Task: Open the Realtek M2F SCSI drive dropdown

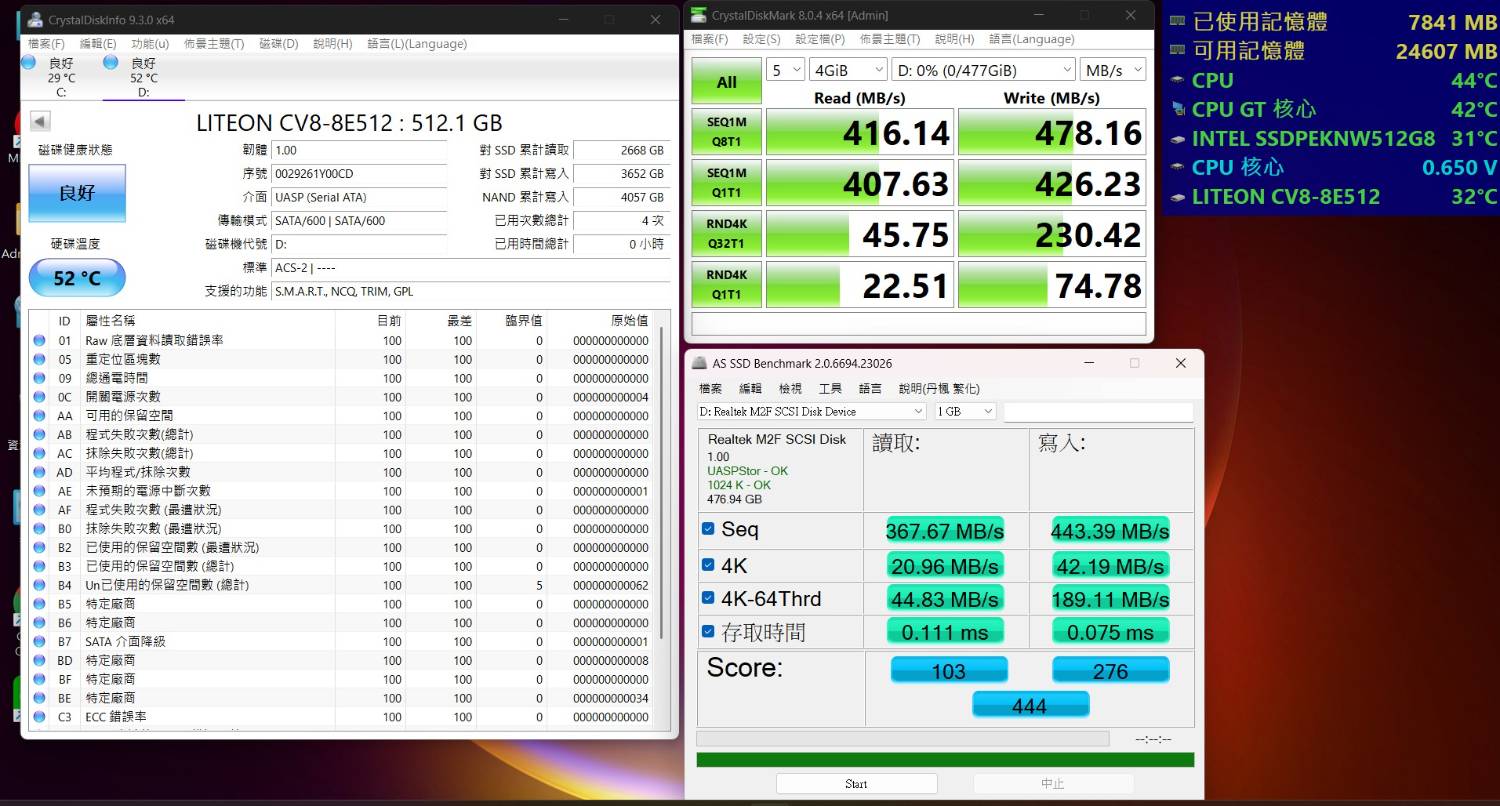Action: 811,411
